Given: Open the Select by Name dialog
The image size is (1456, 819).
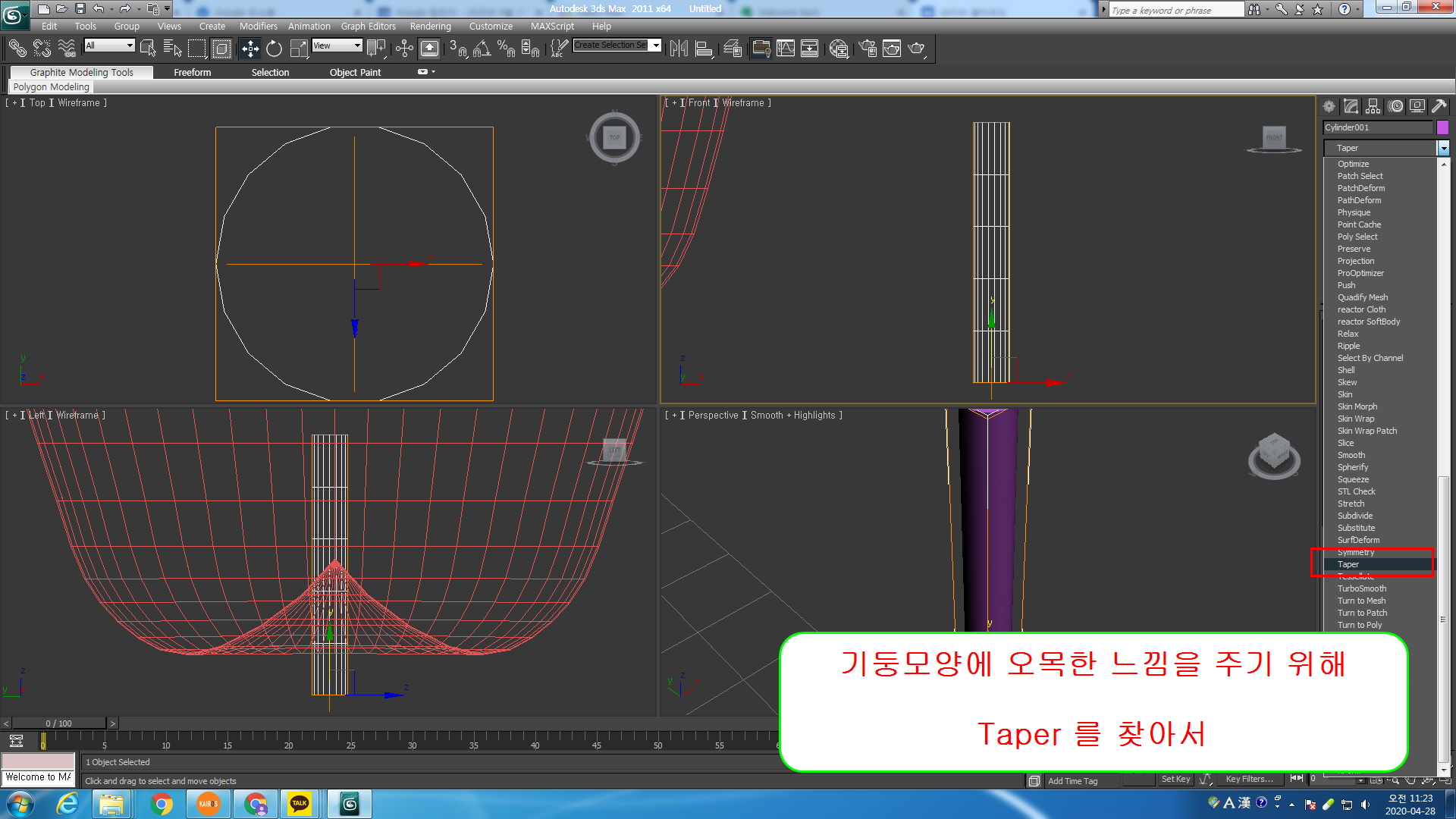Looking at the screenshot, I should (172, 49).
